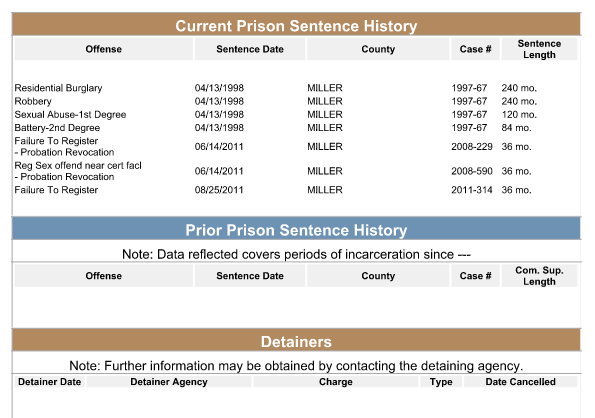The height and width of the screenshot is (418, 595).
Task: Click the Current Prison Sentence History header
Action: pos(296,25)
